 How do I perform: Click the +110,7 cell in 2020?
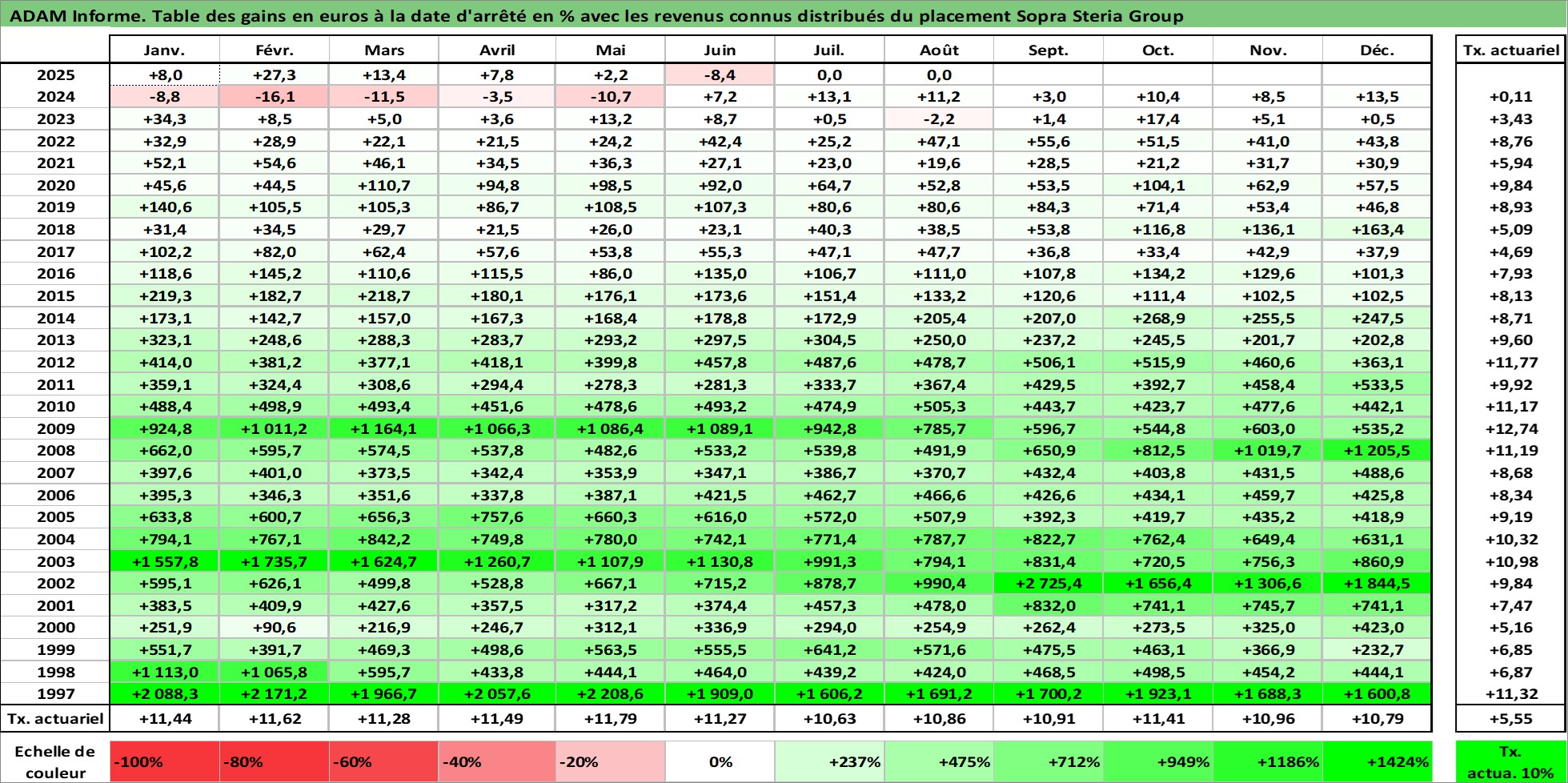click(x=383, y=185)
